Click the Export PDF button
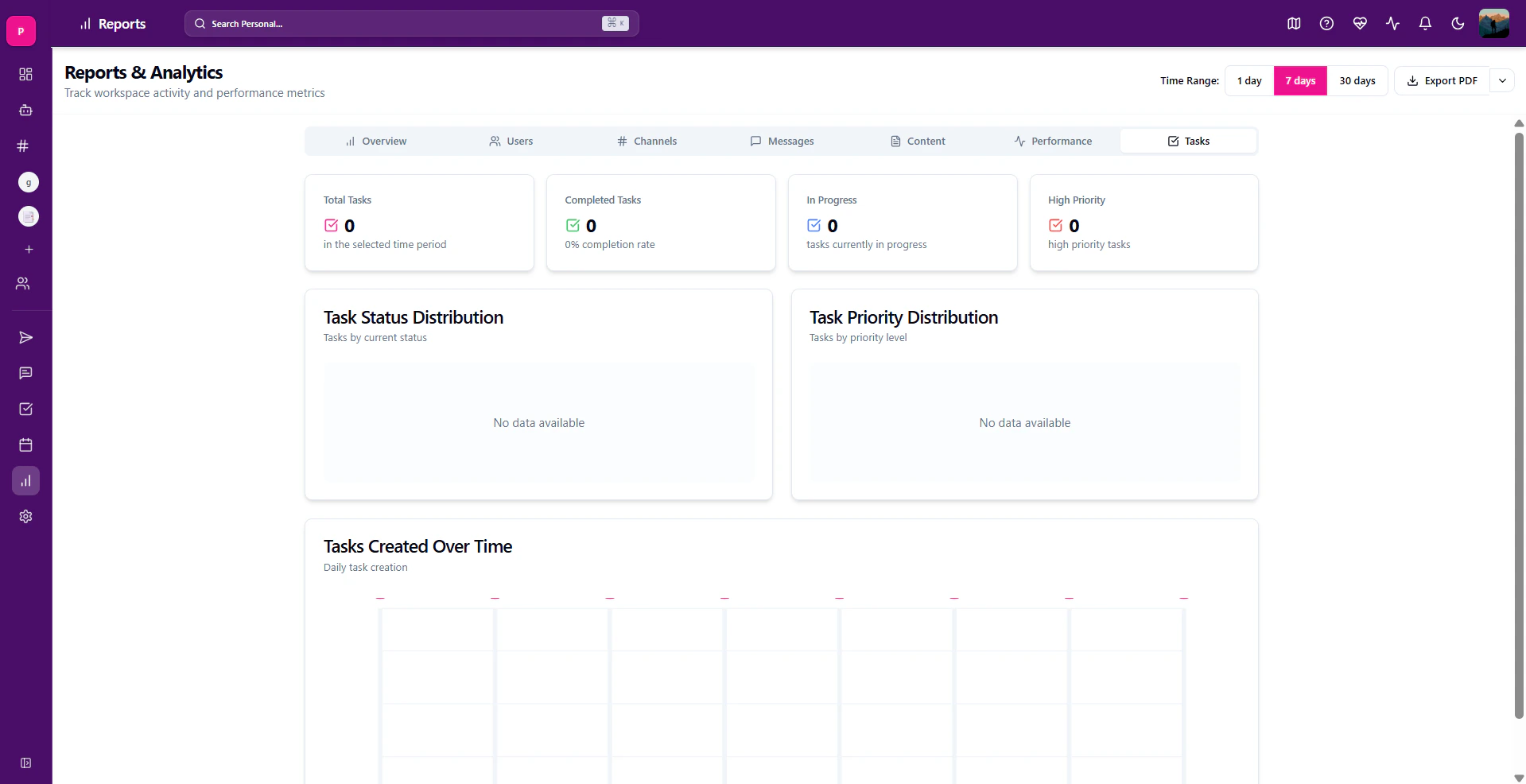 [1442, 81]
